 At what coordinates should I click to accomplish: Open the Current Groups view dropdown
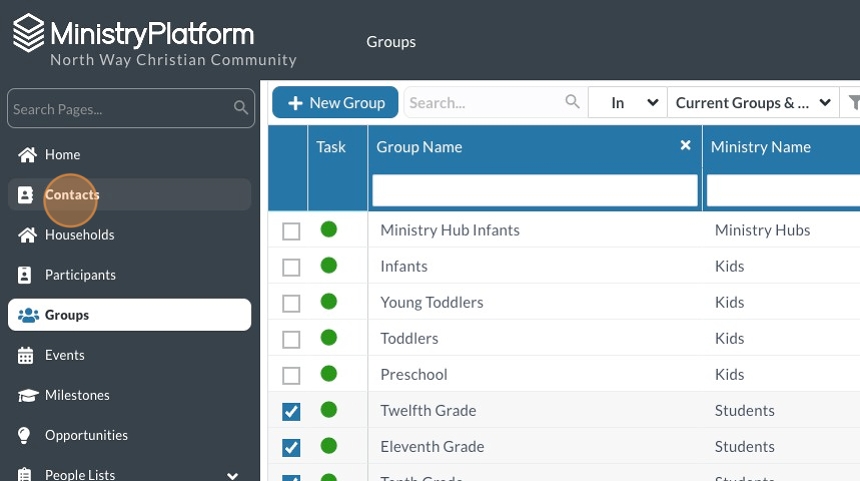pos(753,102)
